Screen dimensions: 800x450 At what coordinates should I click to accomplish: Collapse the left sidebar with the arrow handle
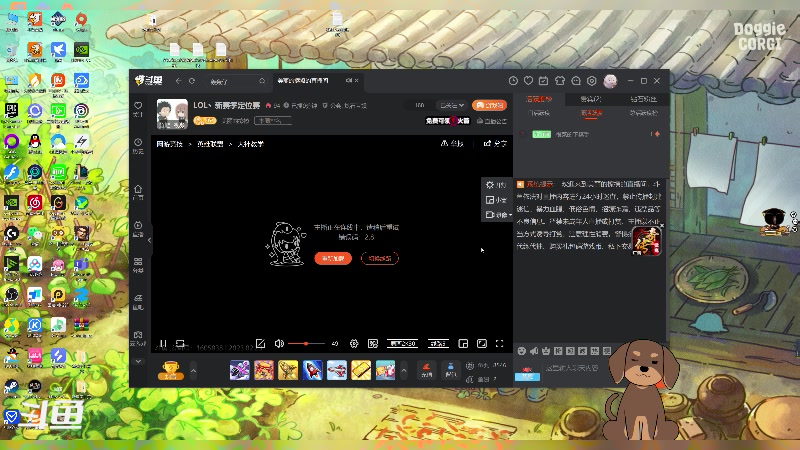[x=149, y=240]
